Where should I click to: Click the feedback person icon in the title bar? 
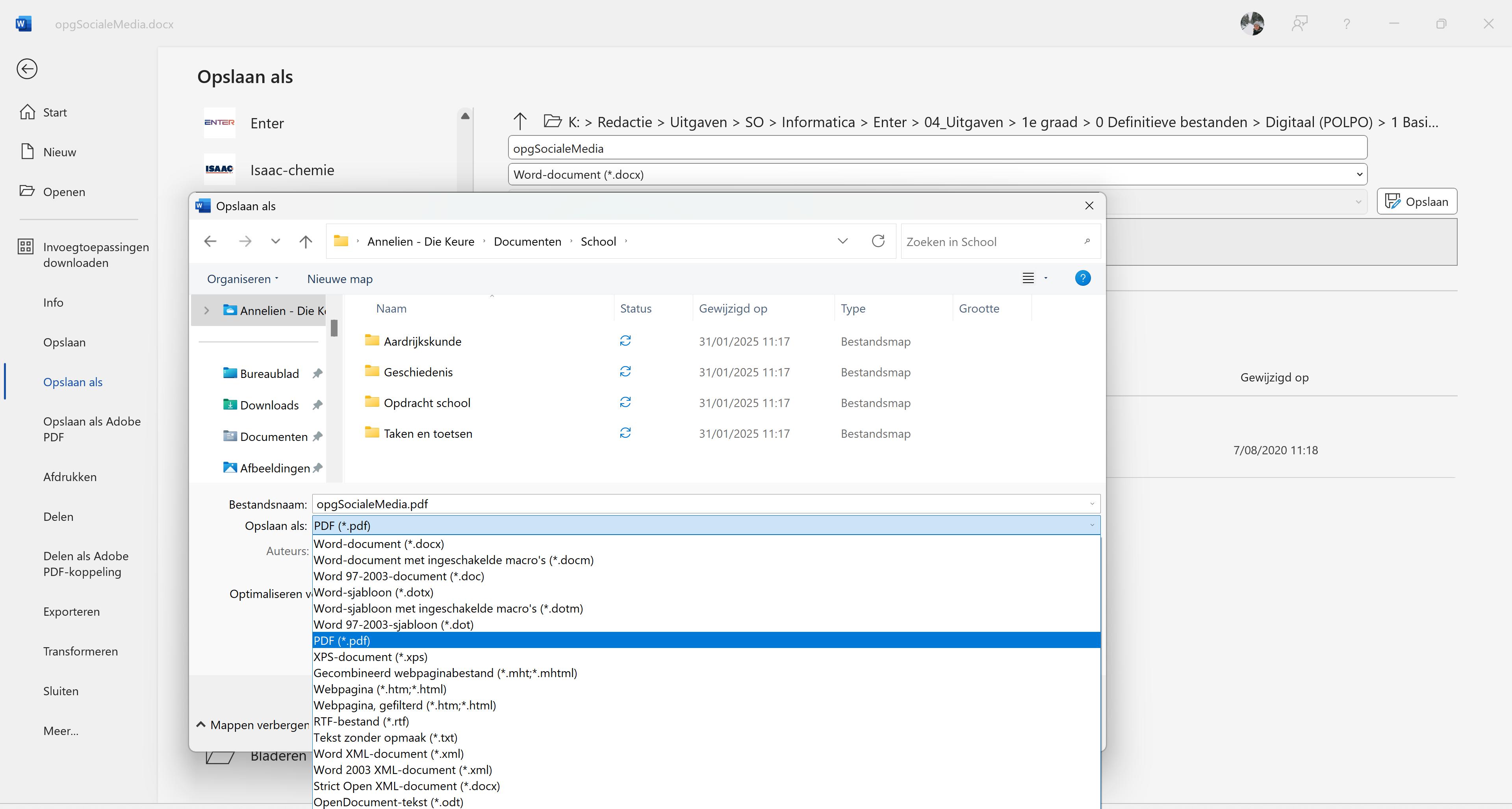(1300, 24)
